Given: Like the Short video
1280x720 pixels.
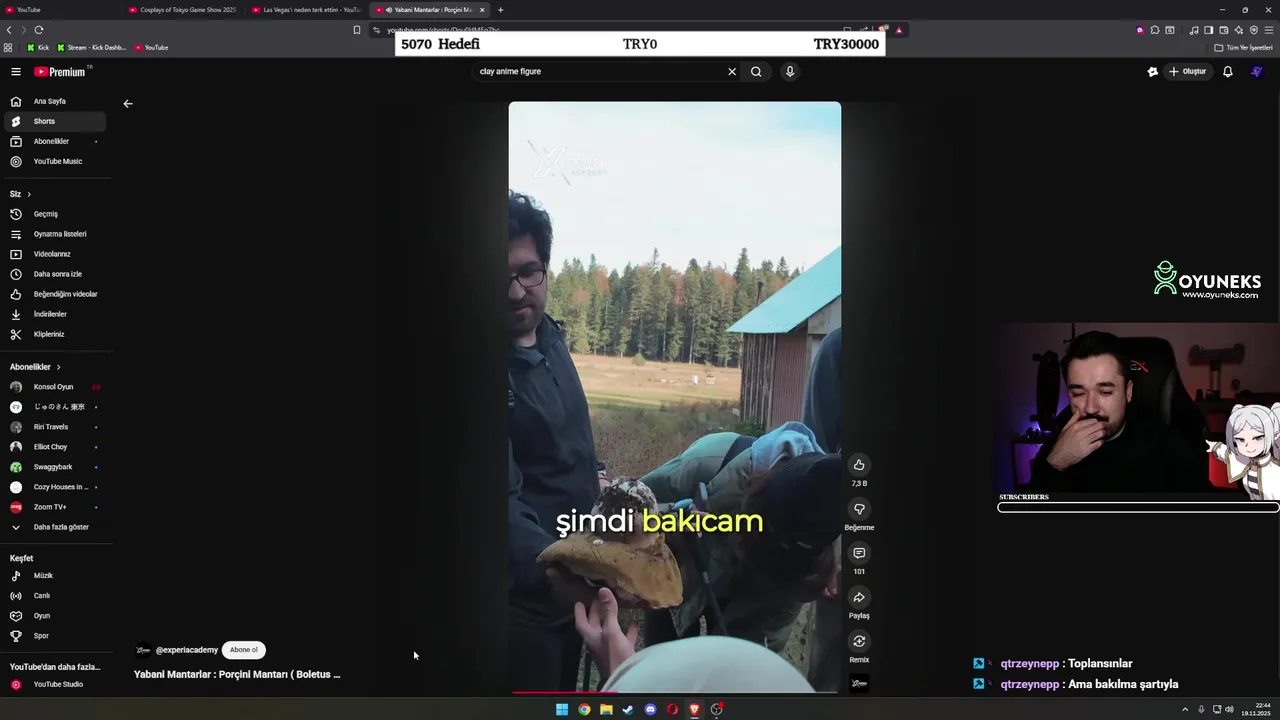Looking at the screenshot, I should tap(859, 465).
